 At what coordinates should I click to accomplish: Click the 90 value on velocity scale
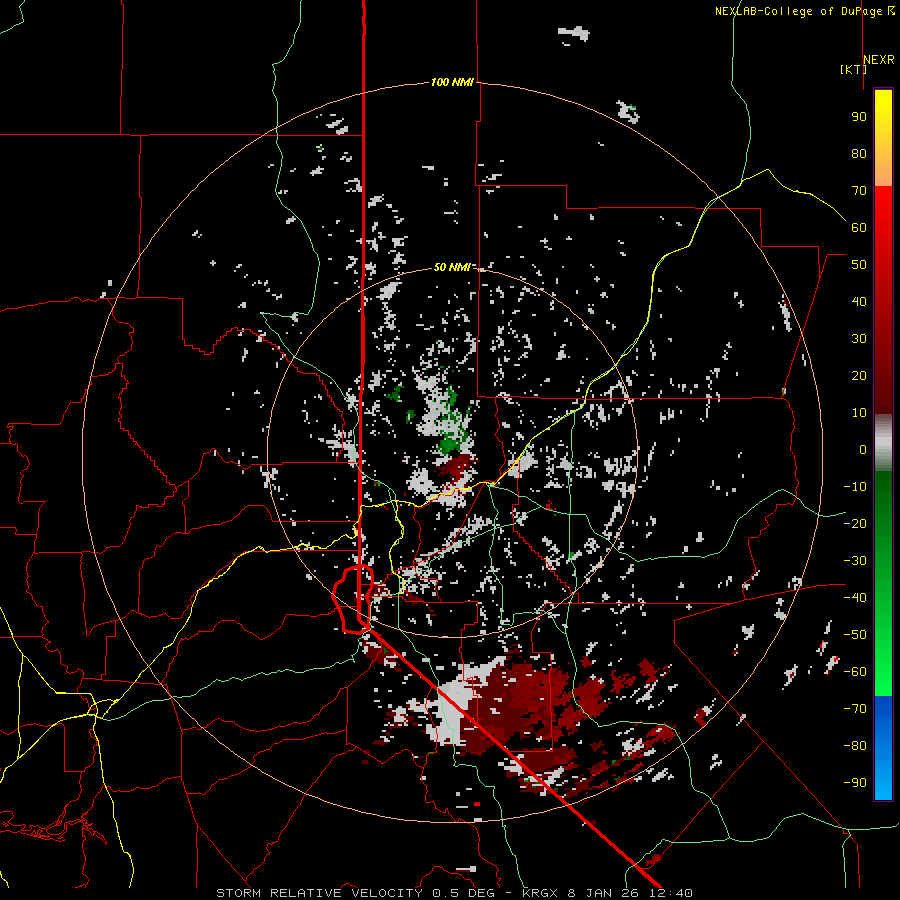tap(859, 117)
